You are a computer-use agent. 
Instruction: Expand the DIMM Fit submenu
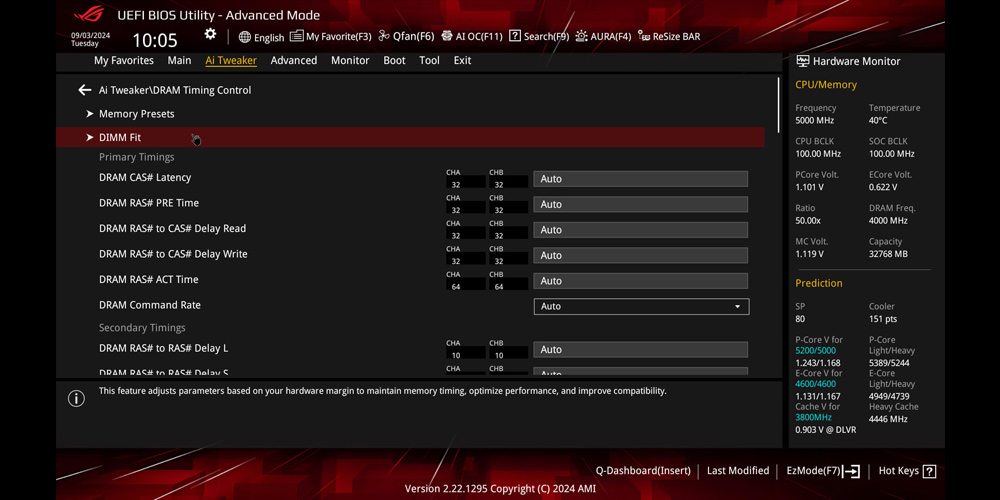pyautogui.click(x=410, y=137)
